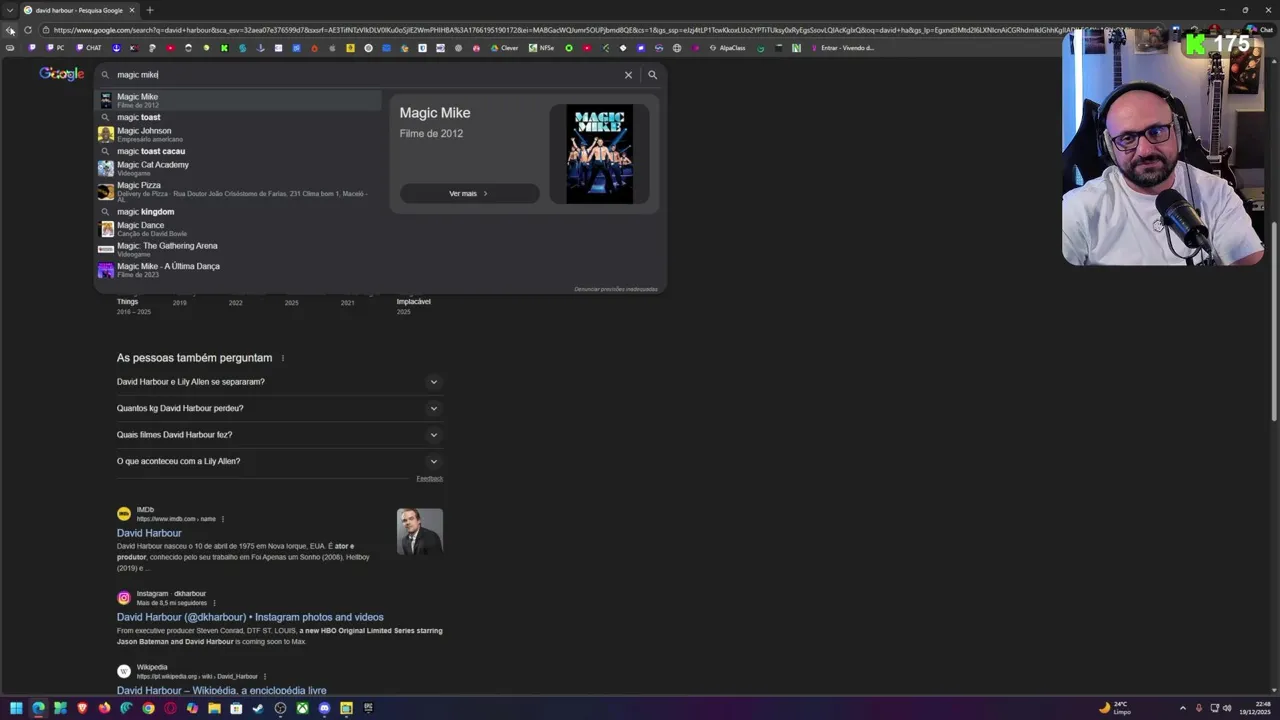Open the weather widget showing 24°C Limpo
The width and height of the screenshot is (1280, 720).
(x=1115, y=708)
